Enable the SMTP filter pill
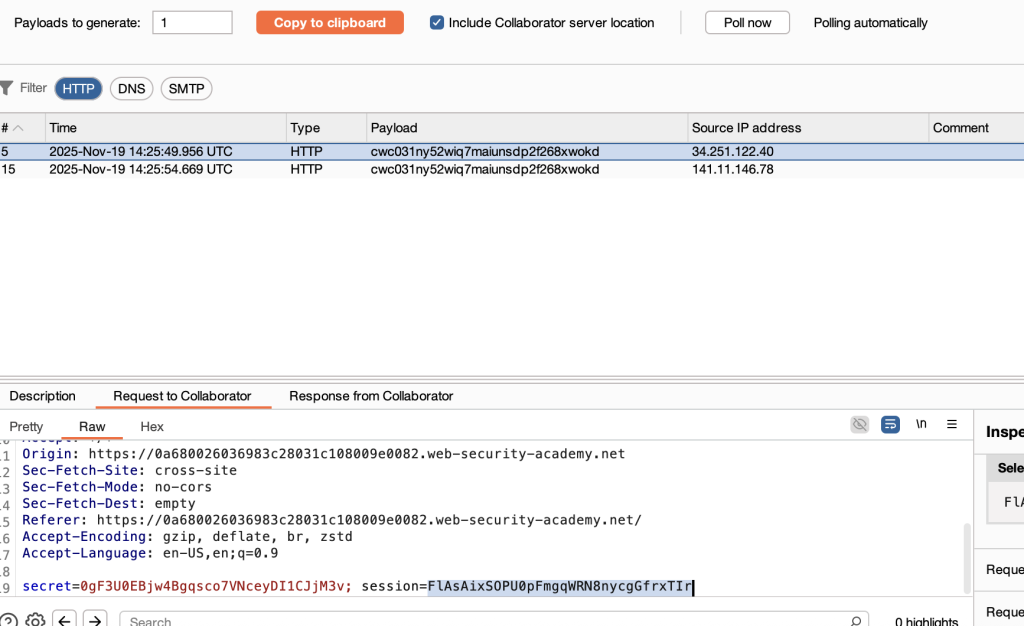The image size is (1024, 626). (x=186, y=89)
